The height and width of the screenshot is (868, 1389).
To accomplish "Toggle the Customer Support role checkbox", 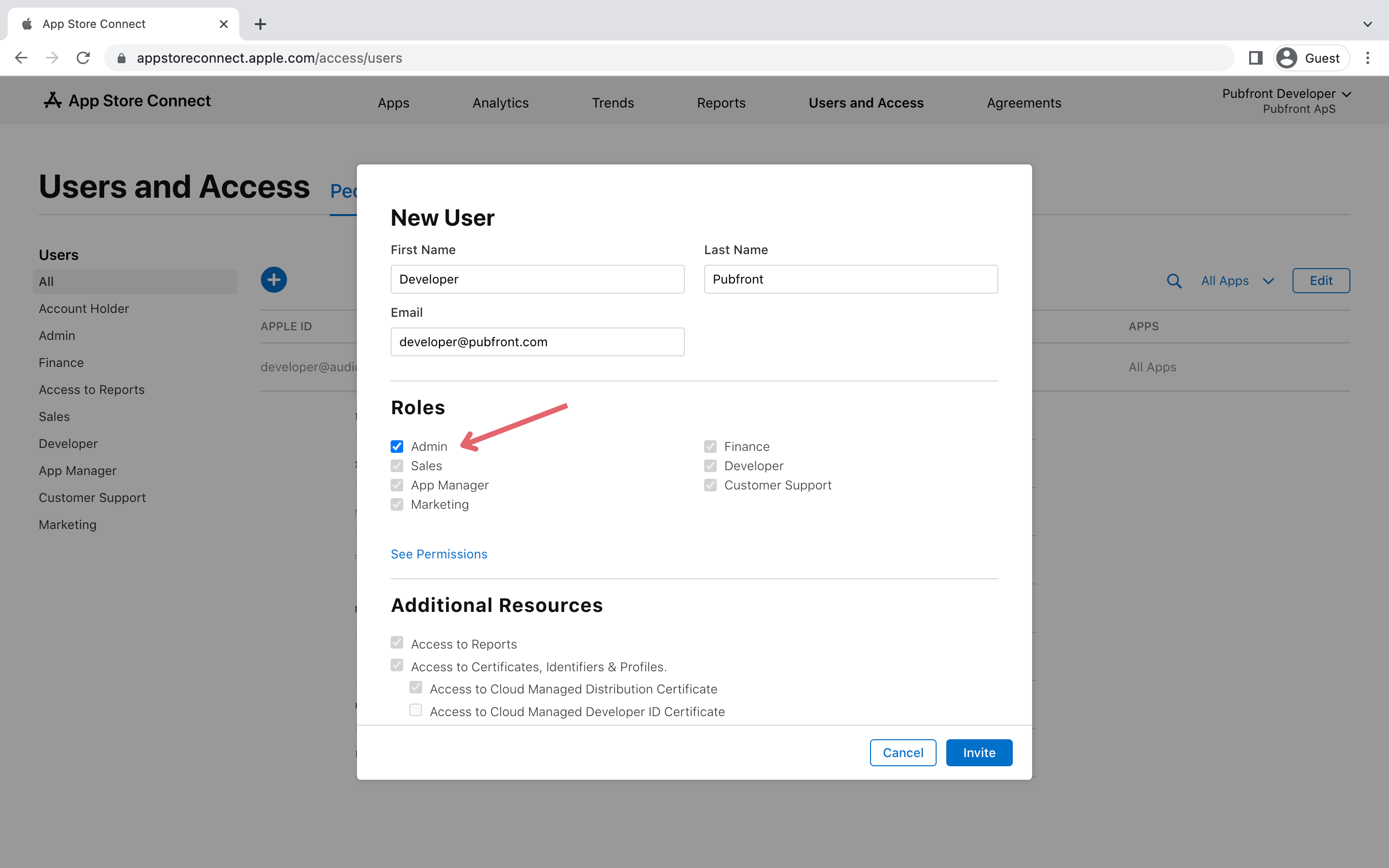I will pyautogui.click(x=710, y=485).
